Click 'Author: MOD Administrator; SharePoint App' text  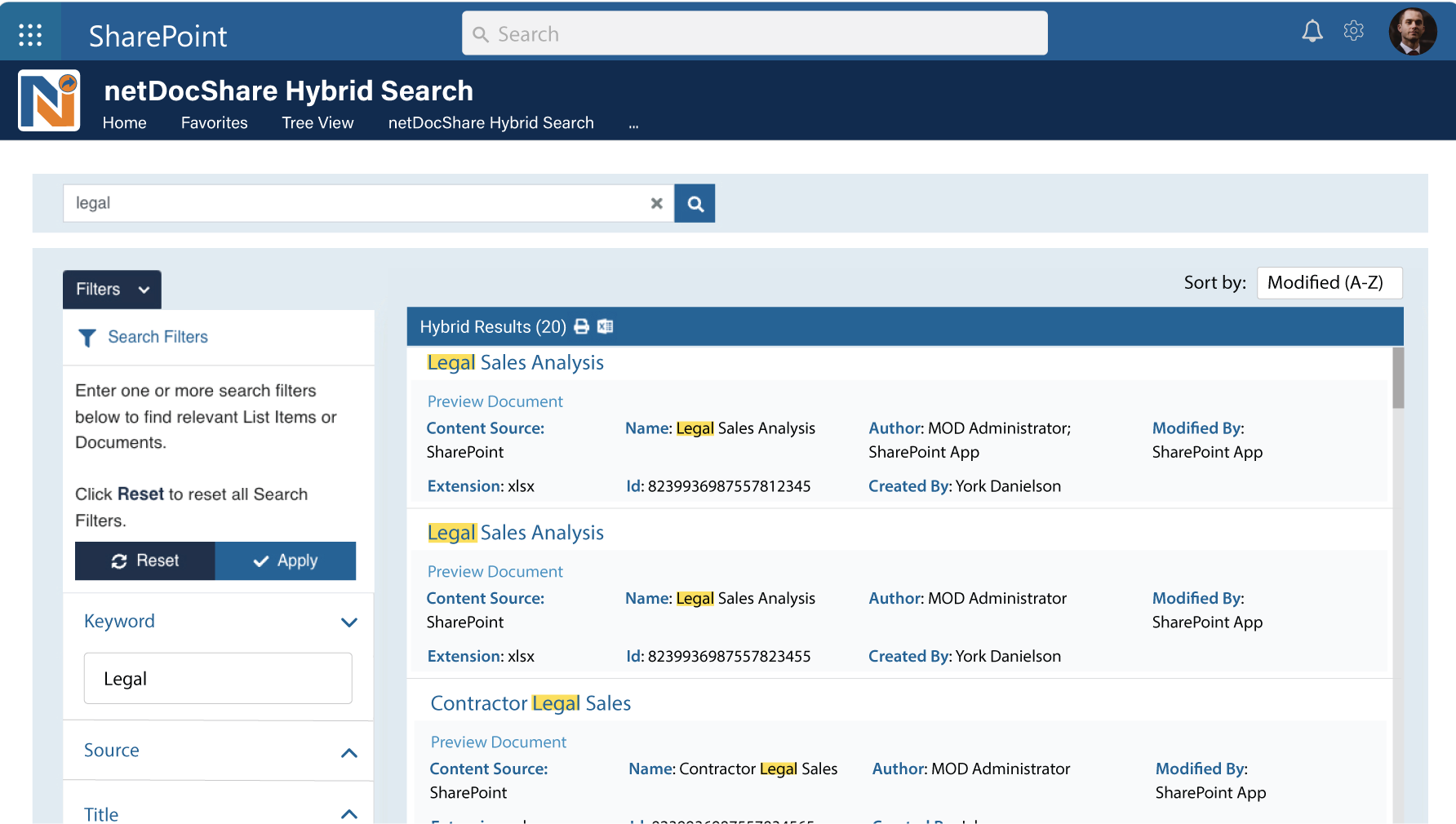pos(970,440)
